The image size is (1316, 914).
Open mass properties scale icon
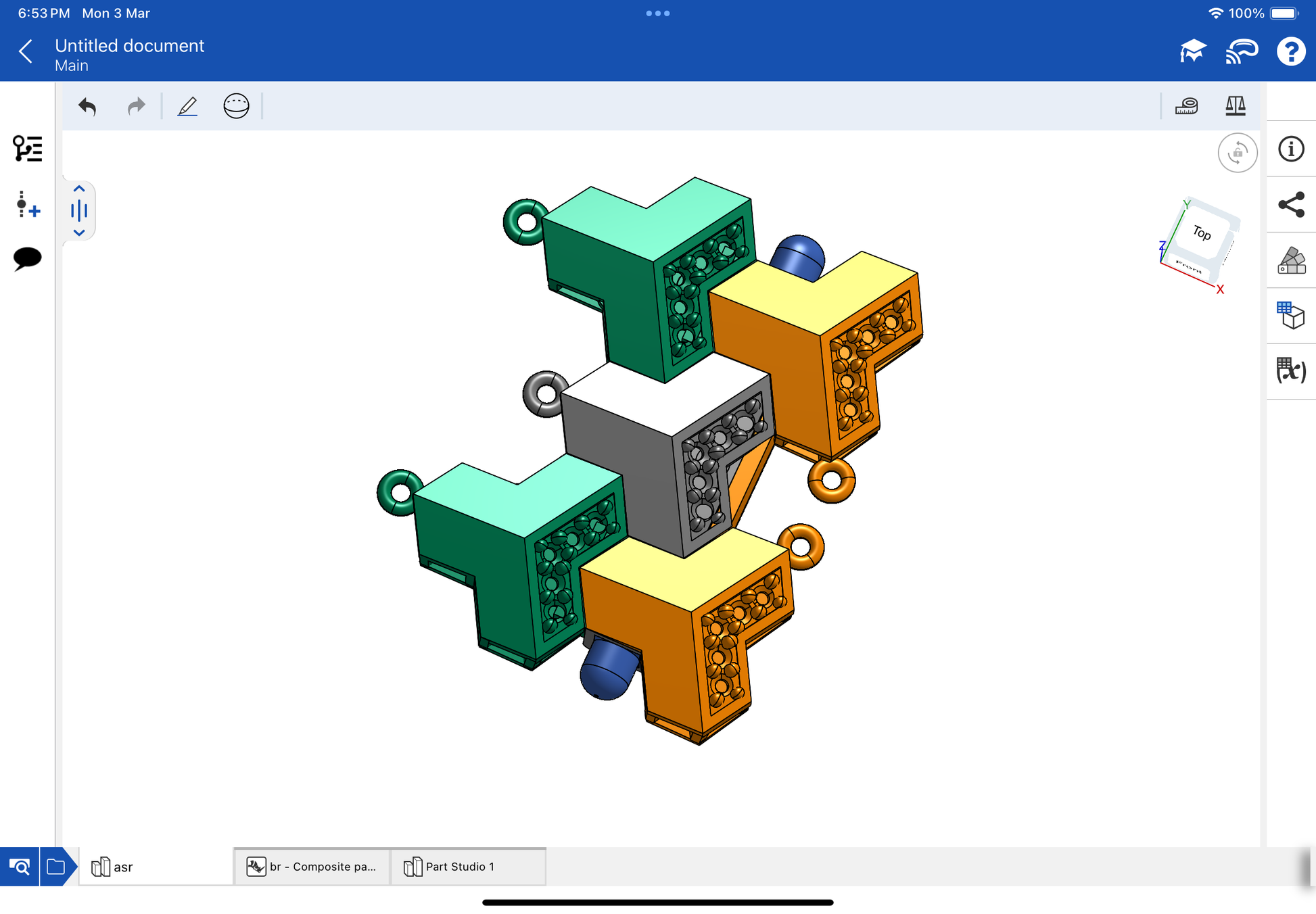(x=1235, y=106)
